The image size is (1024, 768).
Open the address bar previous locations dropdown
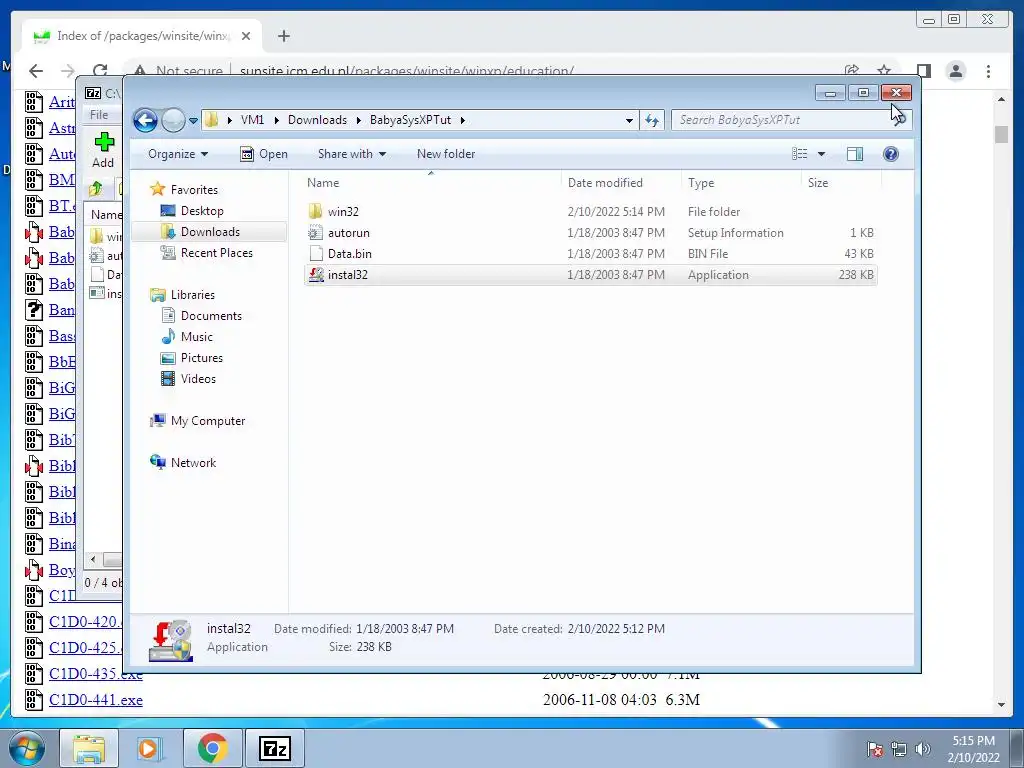click(629, 121)
